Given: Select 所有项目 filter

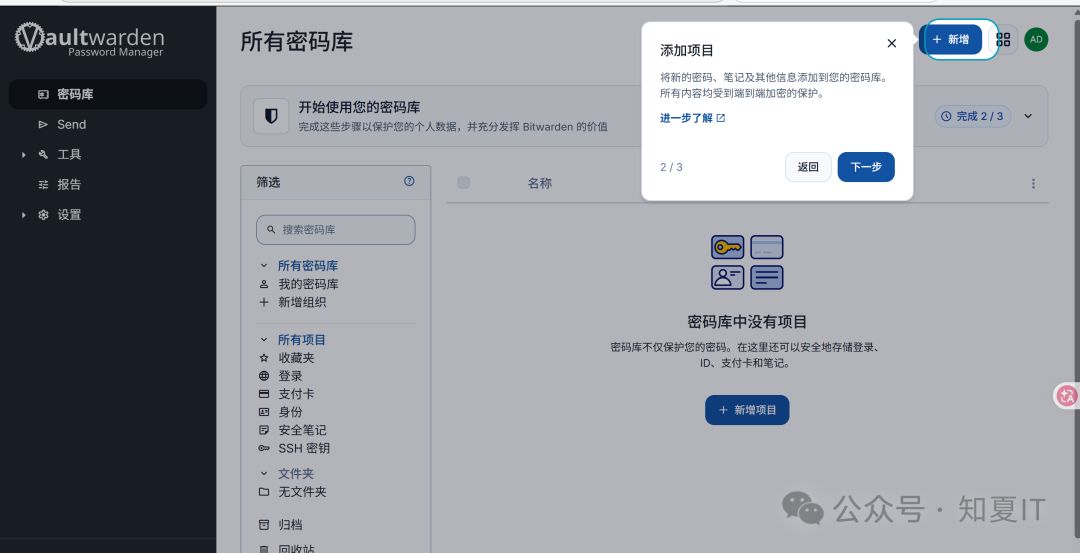Looking at the screenshot, I should pos(302,340).
